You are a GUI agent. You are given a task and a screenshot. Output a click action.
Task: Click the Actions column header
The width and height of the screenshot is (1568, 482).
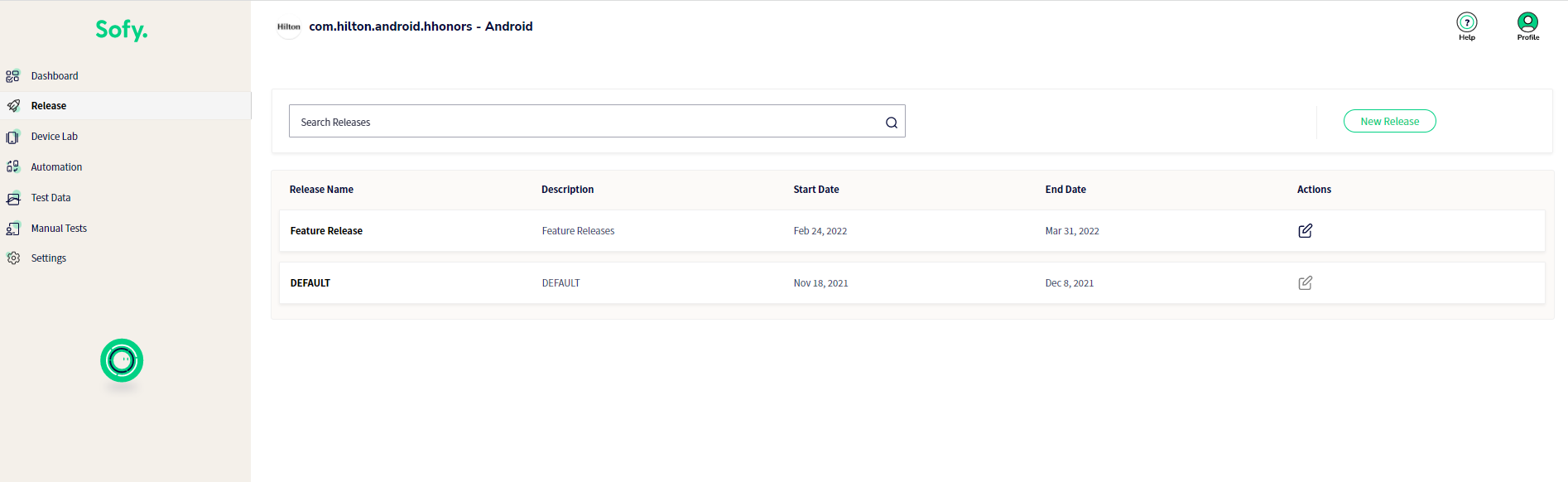[x=1314, y=190]
